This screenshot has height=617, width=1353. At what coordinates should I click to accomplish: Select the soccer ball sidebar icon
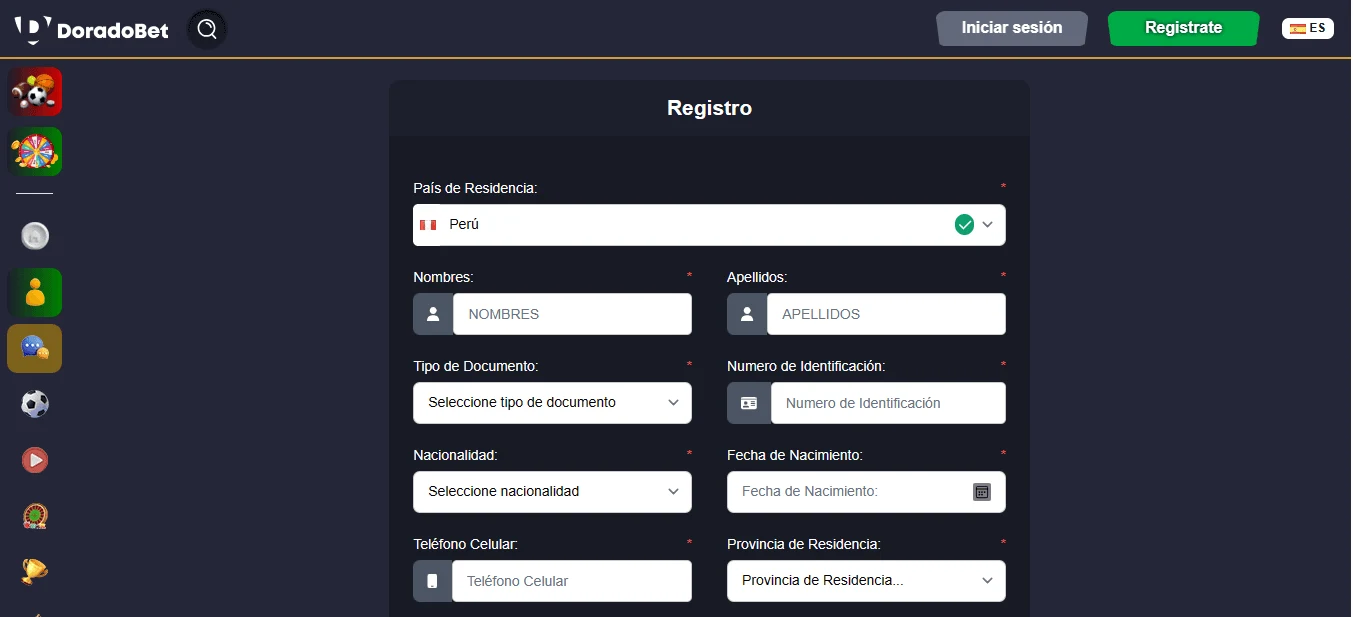coord(35,404)
